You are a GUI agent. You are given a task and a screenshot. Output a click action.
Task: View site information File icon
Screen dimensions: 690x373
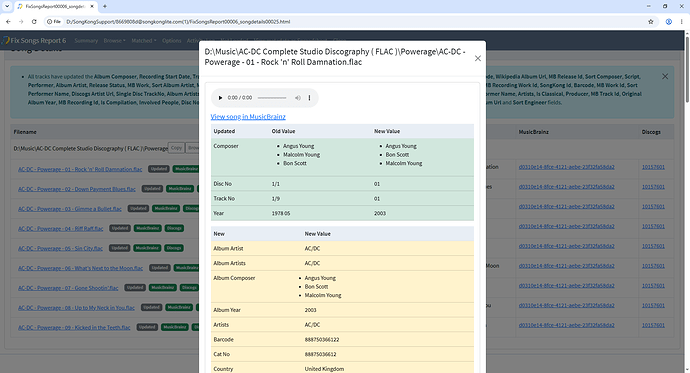[x=55, y=22]
